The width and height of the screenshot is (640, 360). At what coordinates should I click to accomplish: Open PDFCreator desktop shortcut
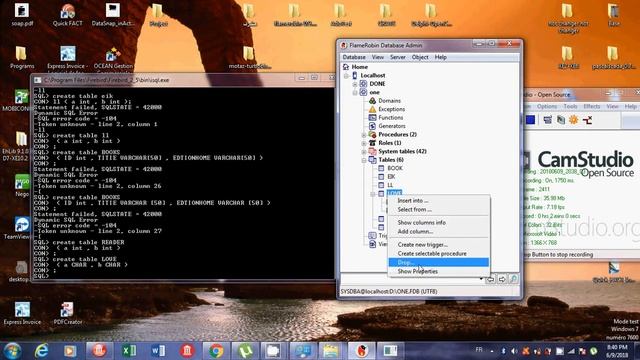tap(67, 313)
